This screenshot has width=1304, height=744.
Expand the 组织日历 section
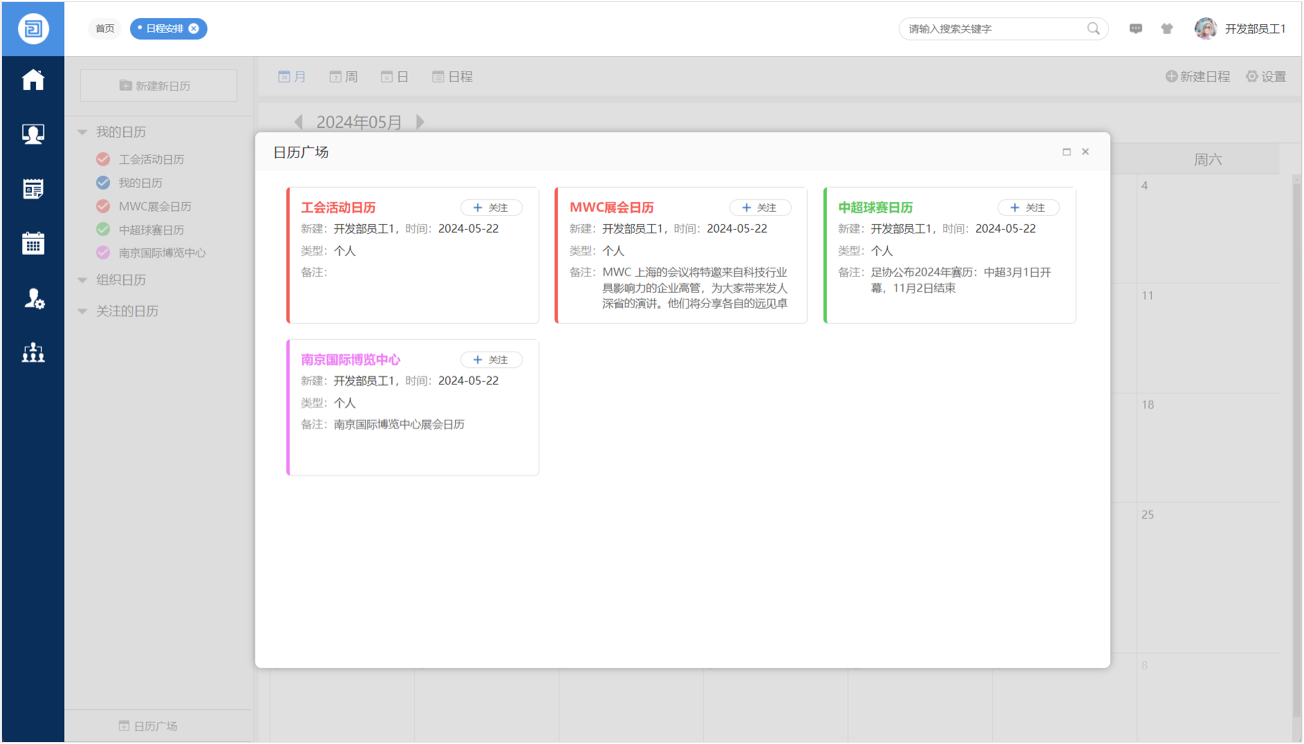(x=83, y=280)
